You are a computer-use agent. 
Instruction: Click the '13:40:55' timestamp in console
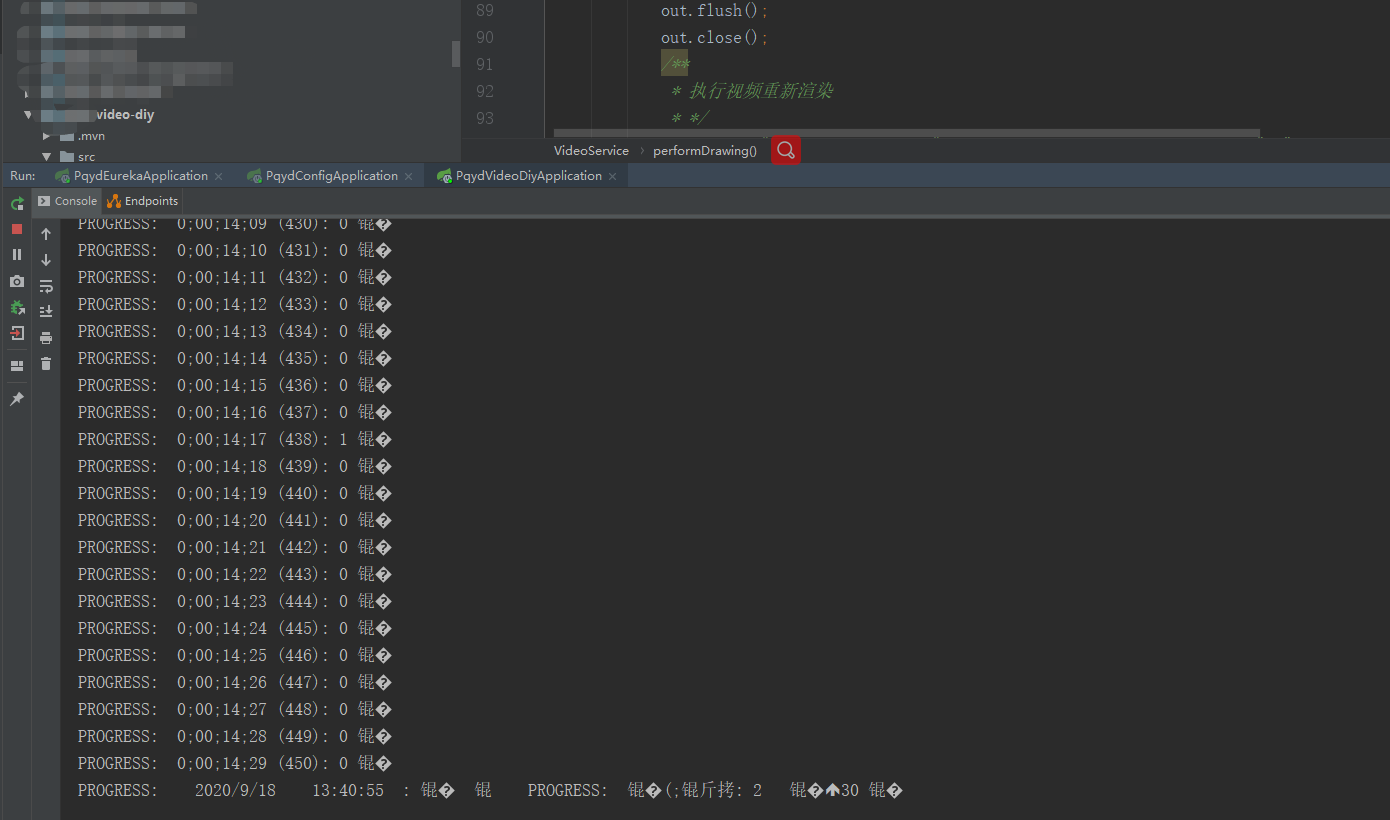tap(348, 790)
